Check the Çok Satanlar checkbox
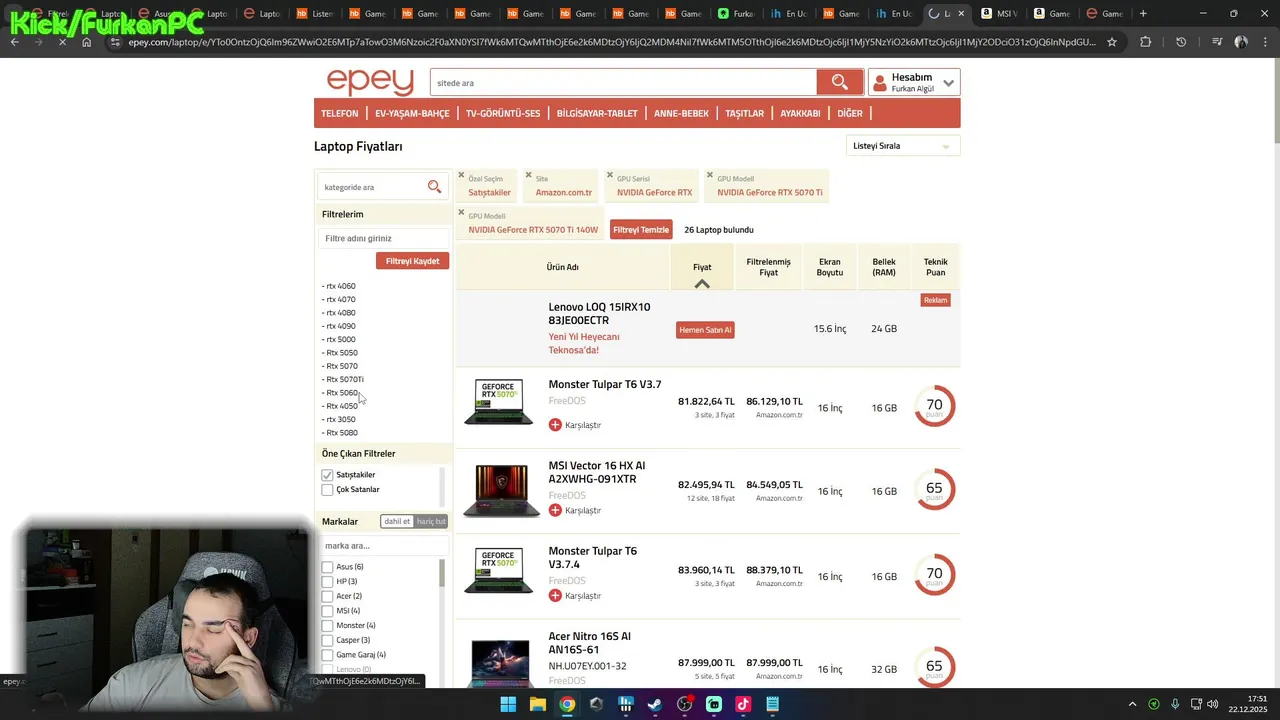The image size is (1280, 720). coord(327,490)
